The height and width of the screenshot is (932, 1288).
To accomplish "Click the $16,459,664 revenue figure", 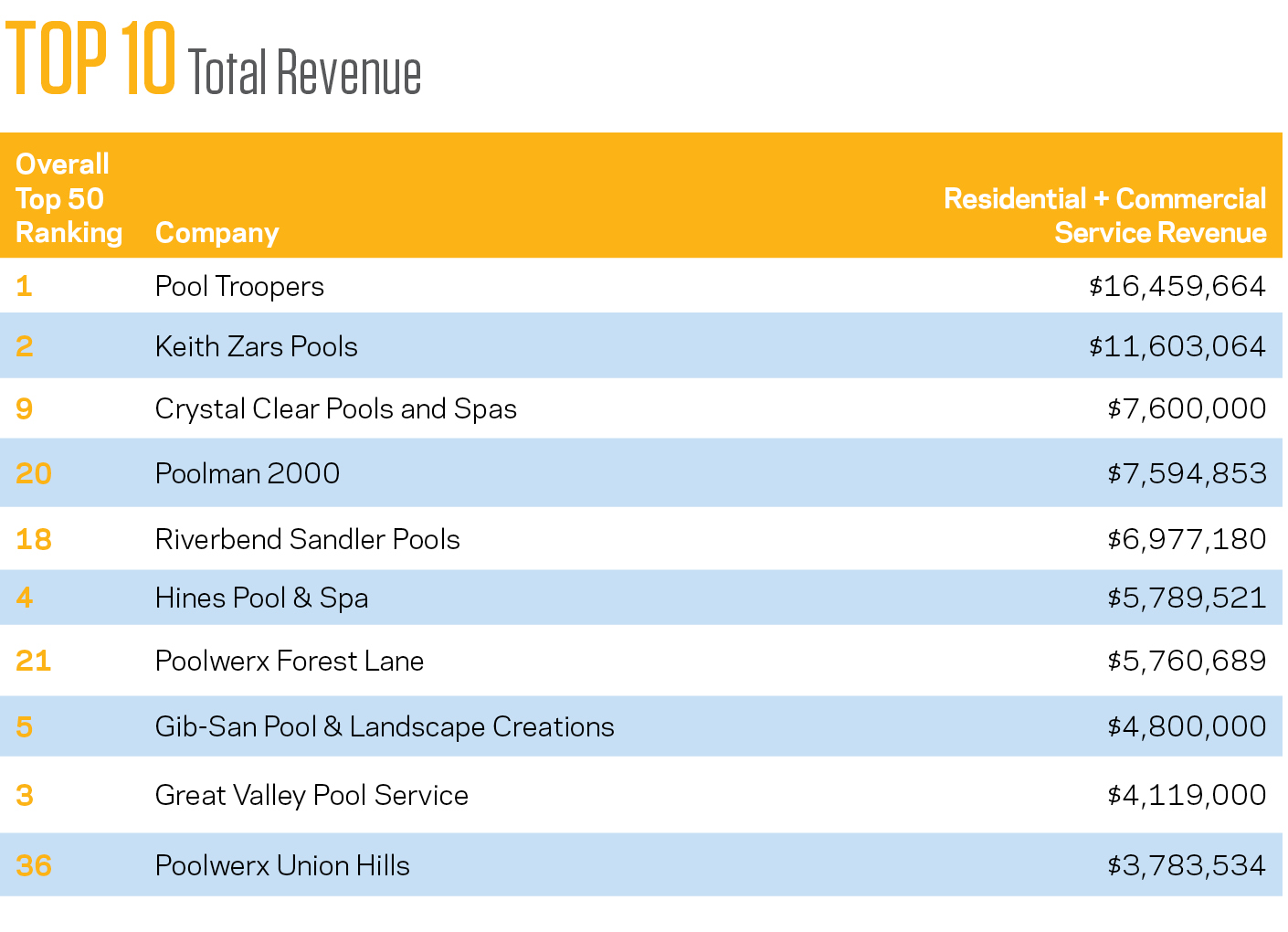I will (1177, 287).
